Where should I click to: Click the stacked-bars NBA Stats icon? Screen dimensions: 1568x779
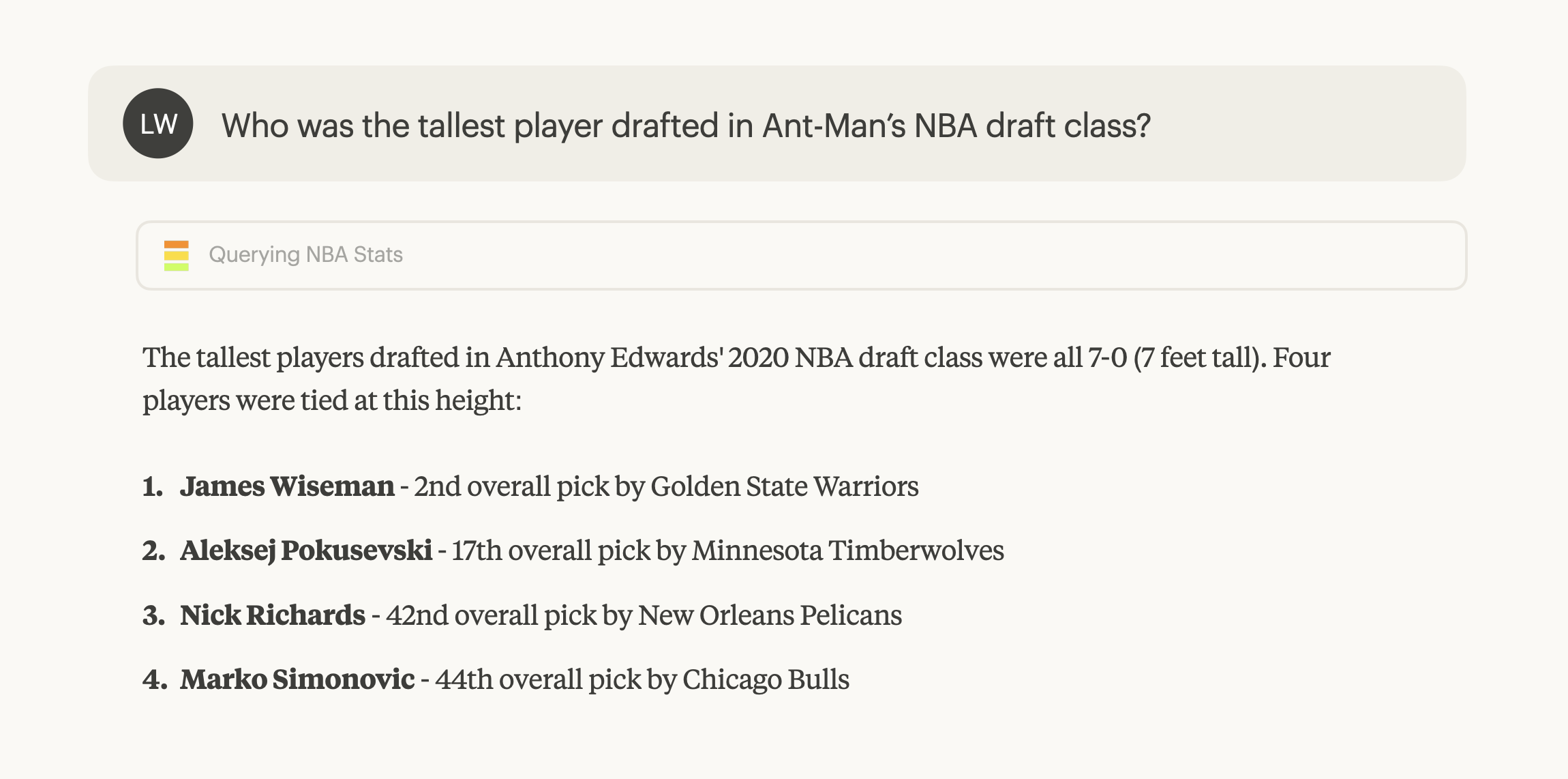click(177, 256)
